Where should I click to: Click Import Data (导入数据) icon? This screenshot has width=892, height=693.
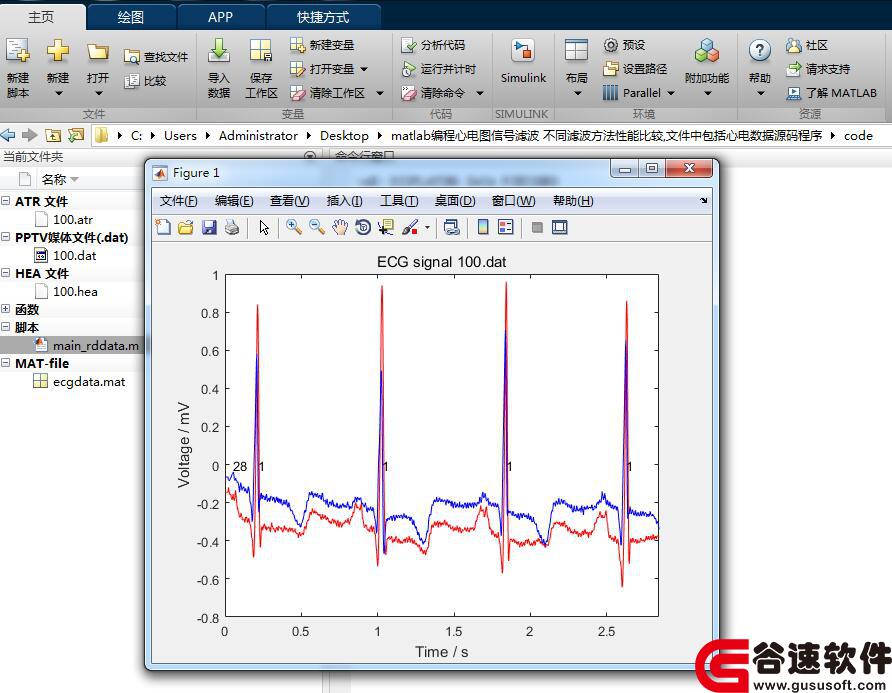pos(218,51)
